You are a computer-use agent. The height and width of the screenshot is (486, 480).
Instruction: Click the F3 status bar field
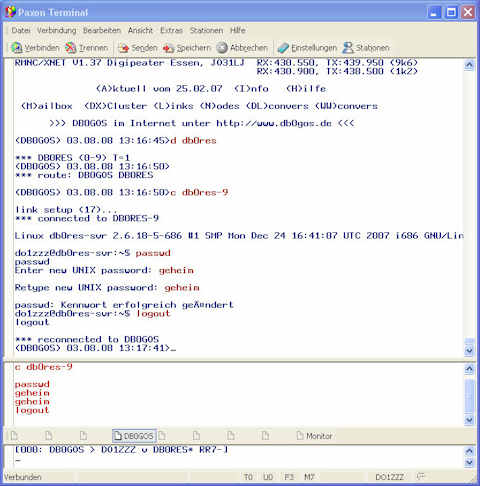[x=289, y=477]
